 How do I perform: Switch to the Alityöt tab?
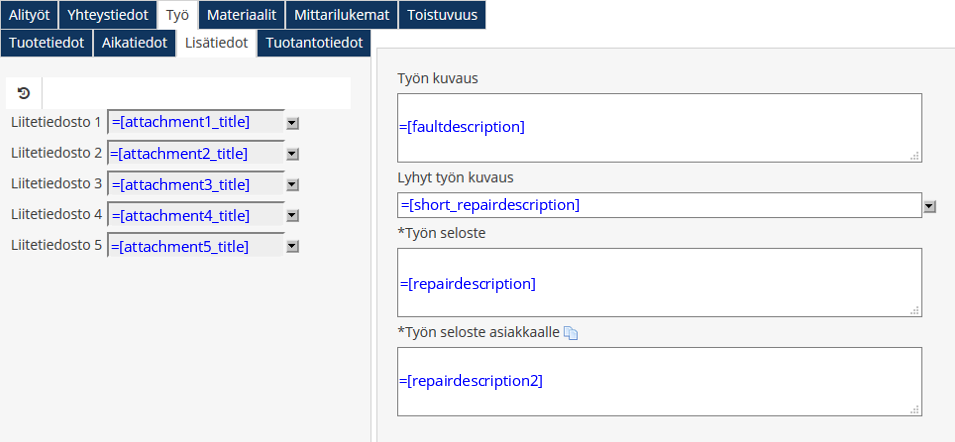(x=29, y=15)
